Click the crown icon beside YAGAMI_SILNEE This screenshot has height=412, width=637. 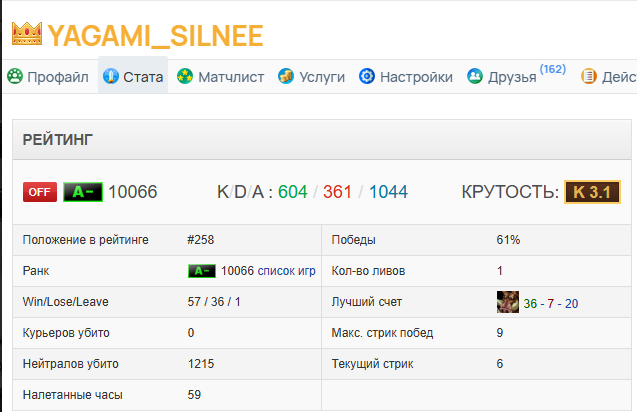click(x=27, y=33)
